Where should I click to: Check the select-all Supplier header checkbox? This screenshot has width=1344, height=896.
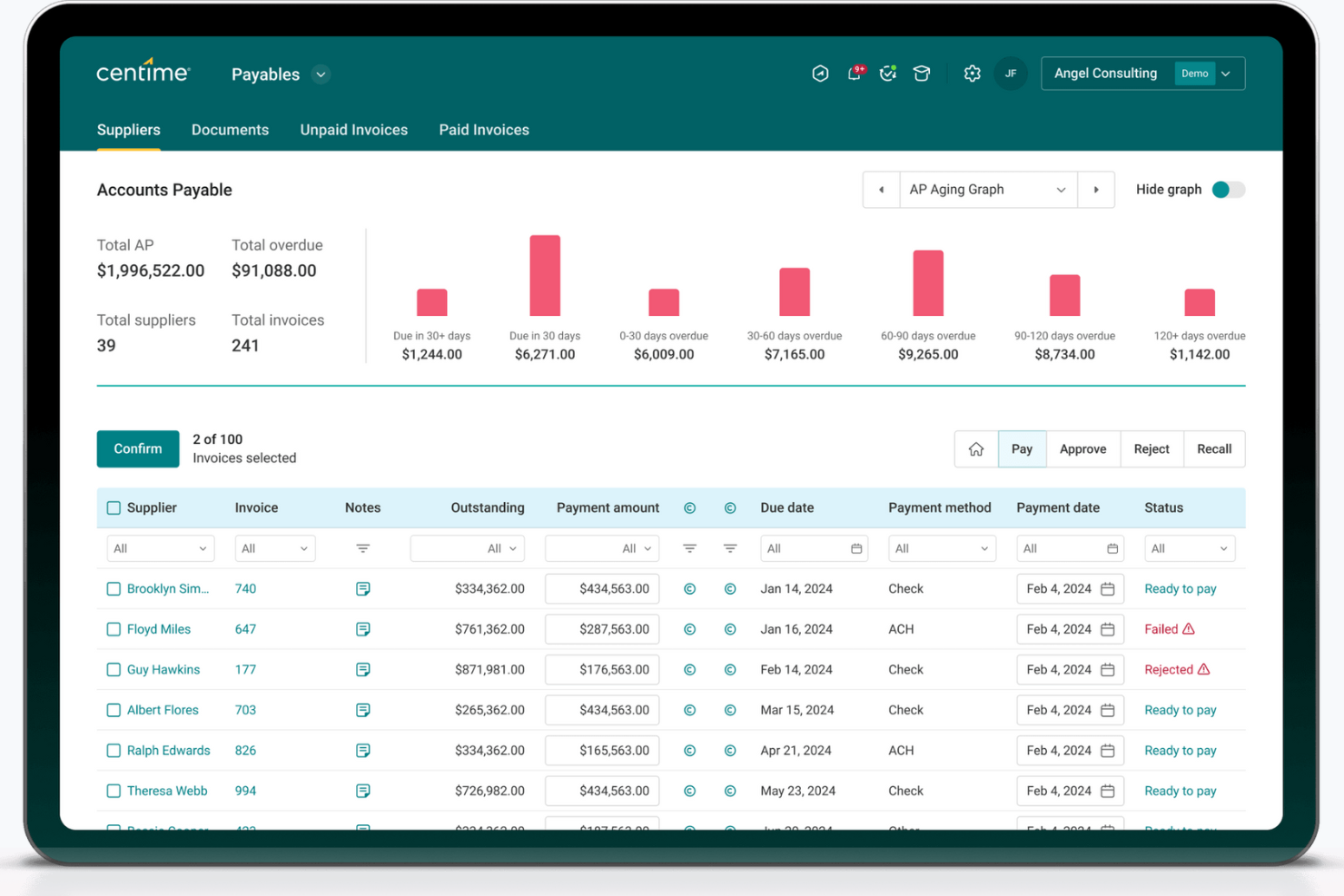114,508
